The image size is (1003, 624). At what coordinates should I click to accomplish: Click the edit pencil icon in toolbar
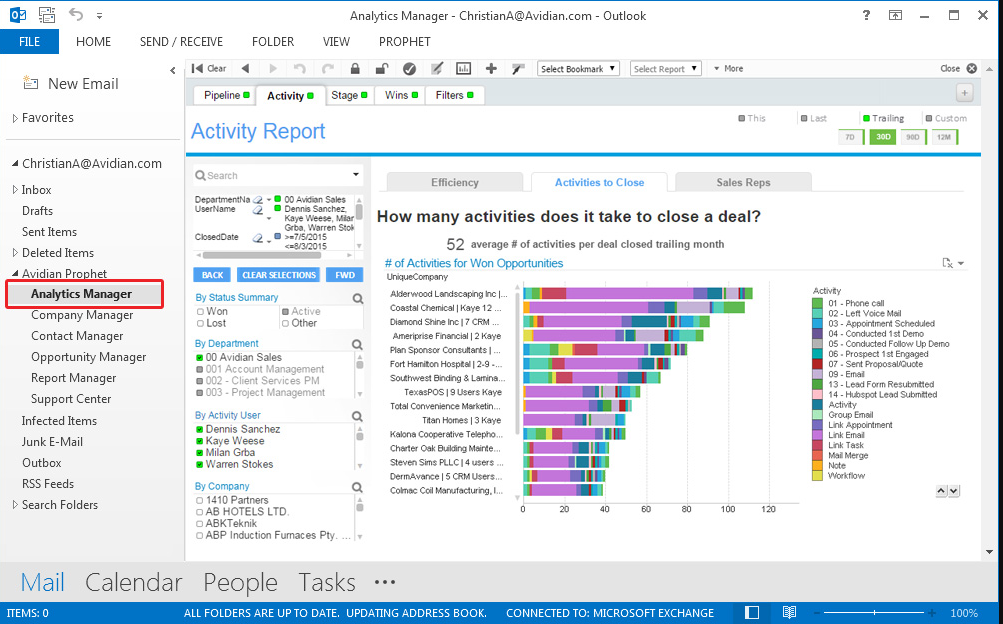437,68
